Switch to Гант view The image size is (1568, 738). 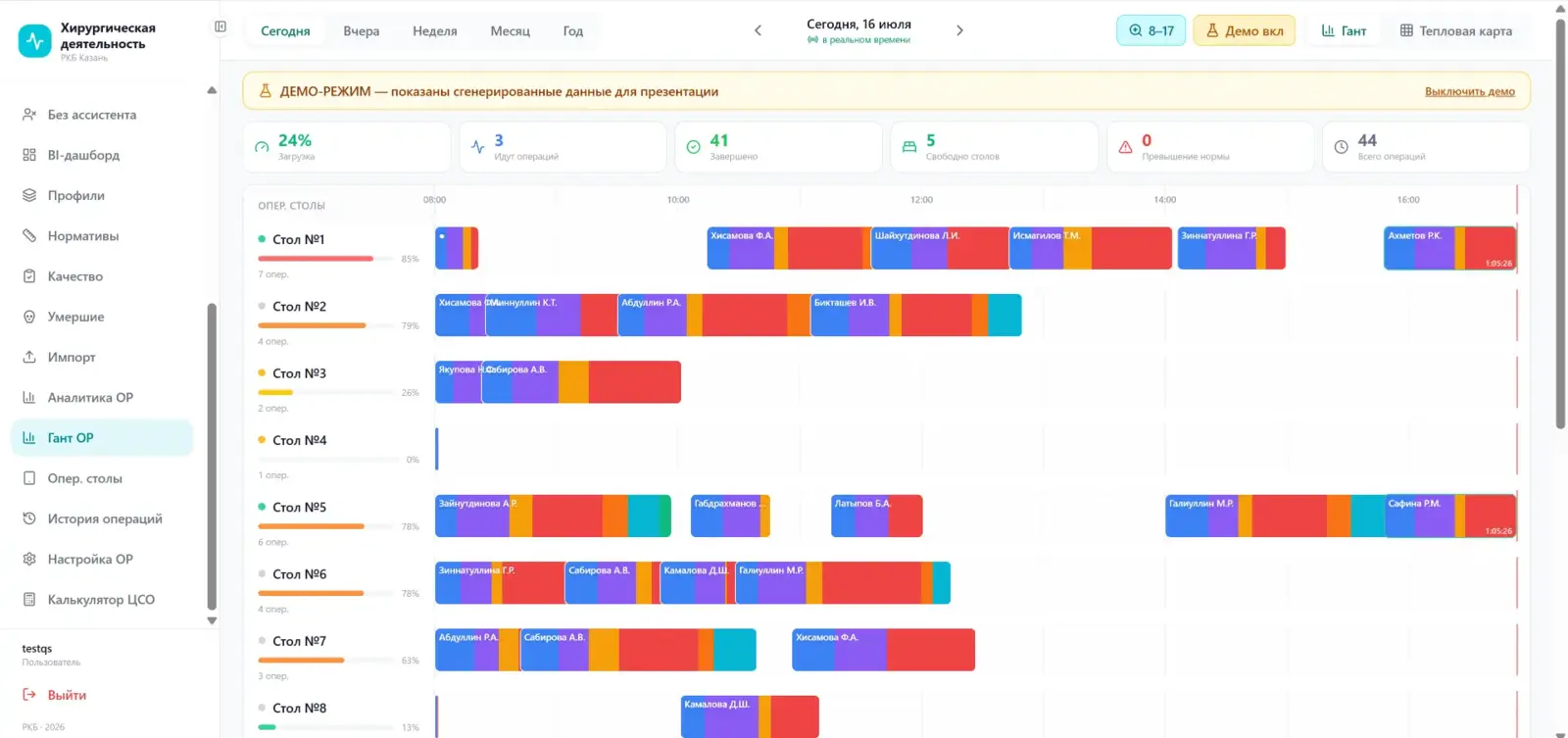pos(1344,30)
